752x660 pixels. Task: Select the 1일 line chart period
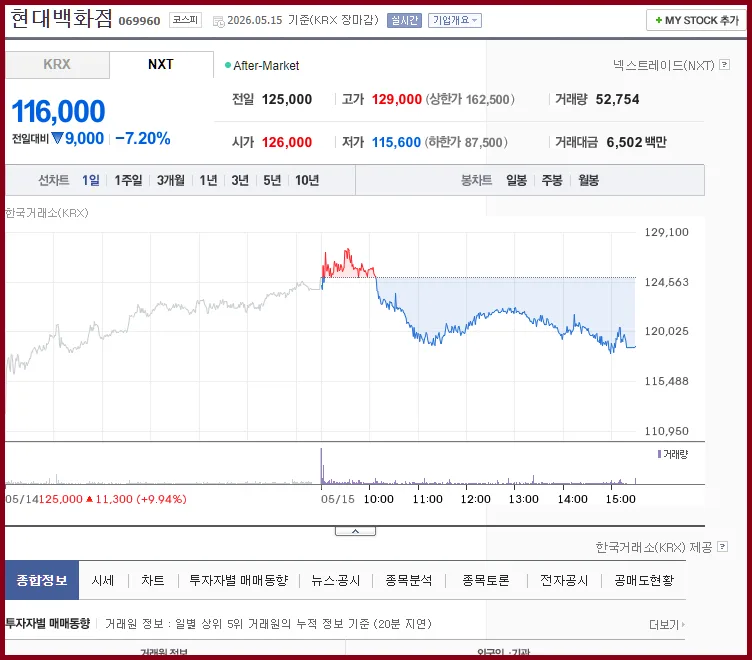[x=91, y=180]
